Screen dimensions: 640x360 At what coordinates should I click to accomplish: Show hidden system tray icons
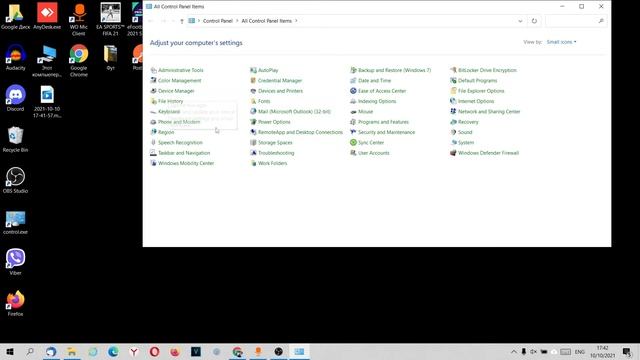pyautogui.click(x=513, y=351)
